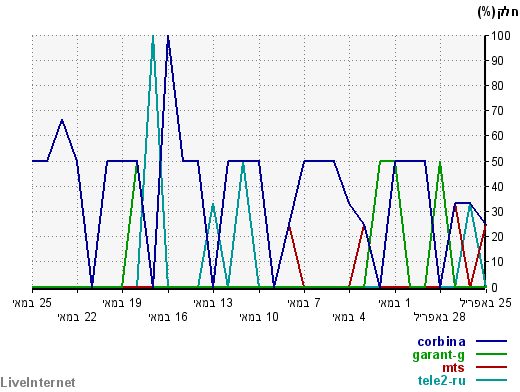Click the green garant-g legend line swatch

point(491,354)
